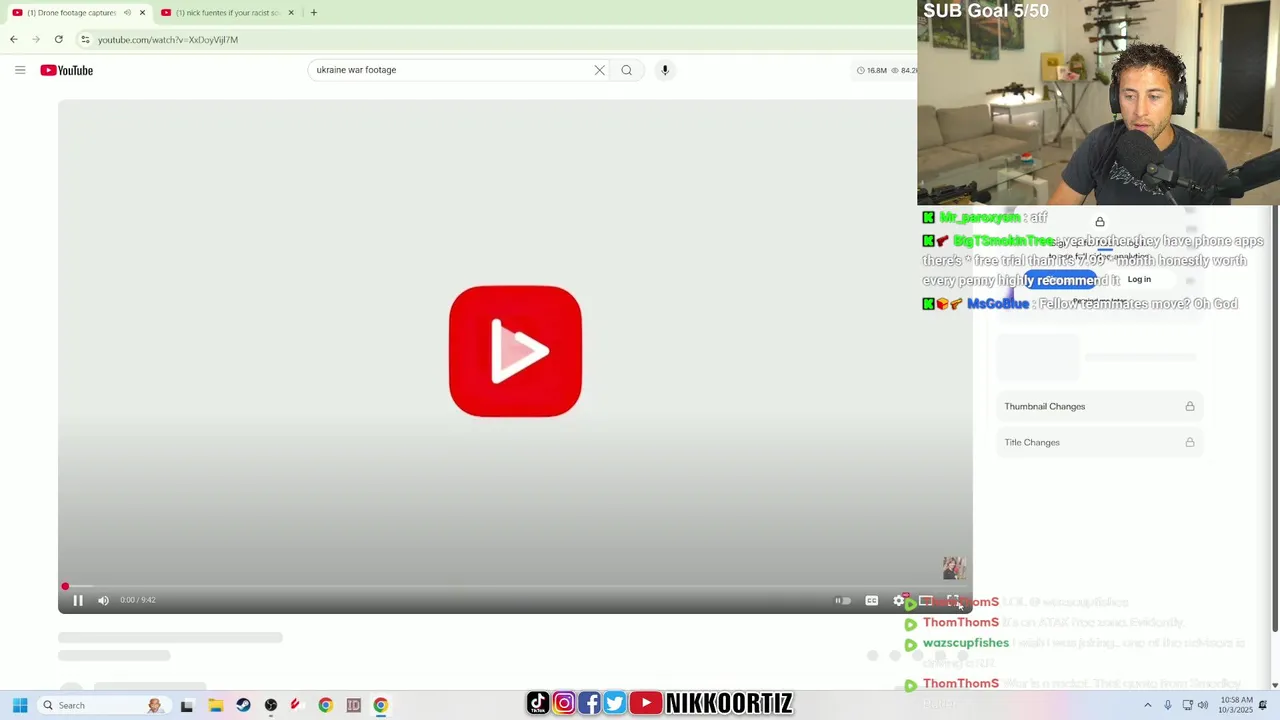Run search with magnifying glass button
1280x720 pixels.
pos(627,70)
